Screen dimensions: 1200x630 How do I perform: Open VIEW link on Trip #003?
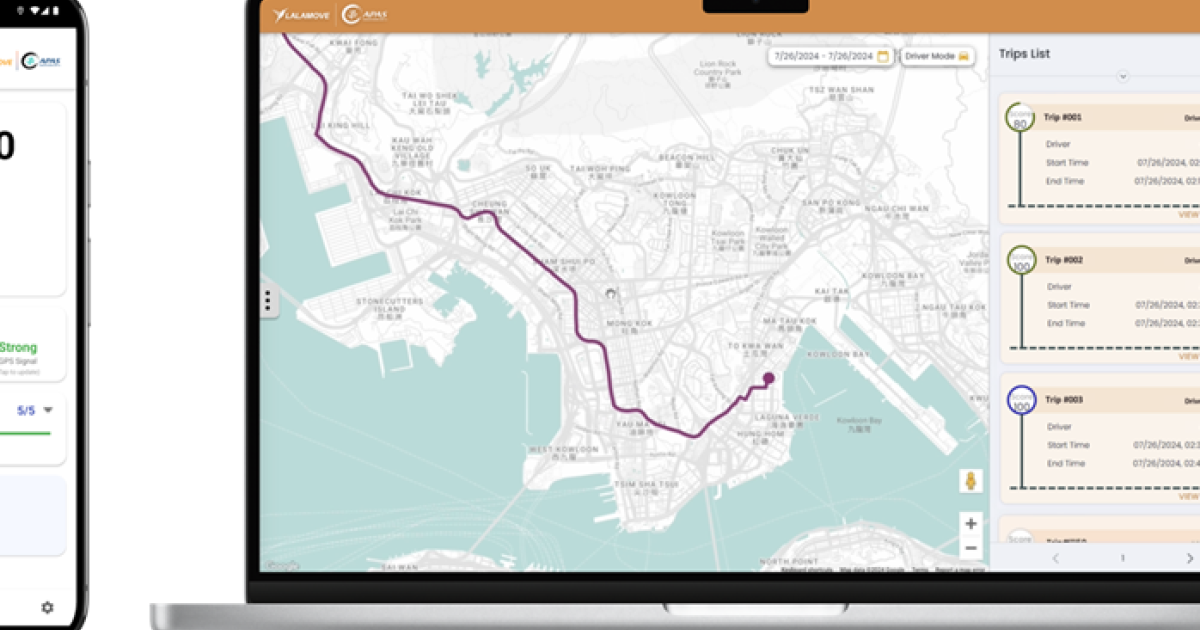[x=1189, y=496]
